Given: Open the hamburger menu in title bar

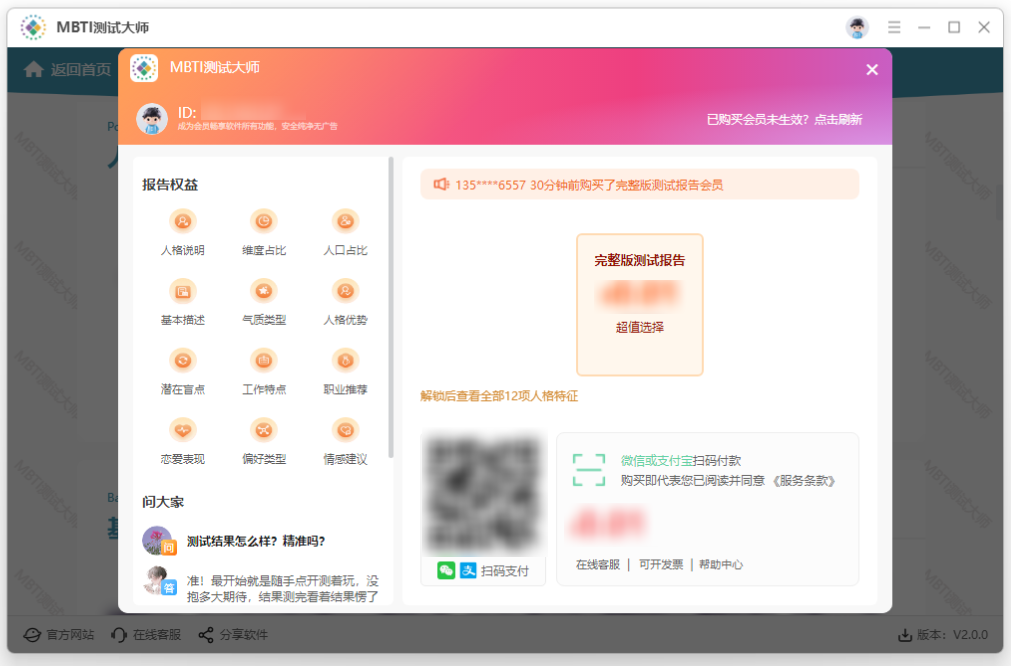Looking at the screenshot, I should pyautogui.click(x=894, y=27).
